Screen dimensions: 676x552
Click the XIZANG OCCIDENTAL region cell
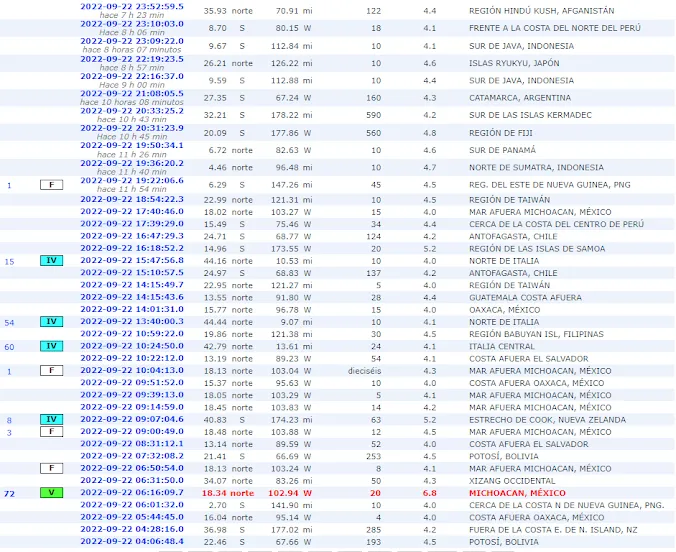[x=512, y=481]
